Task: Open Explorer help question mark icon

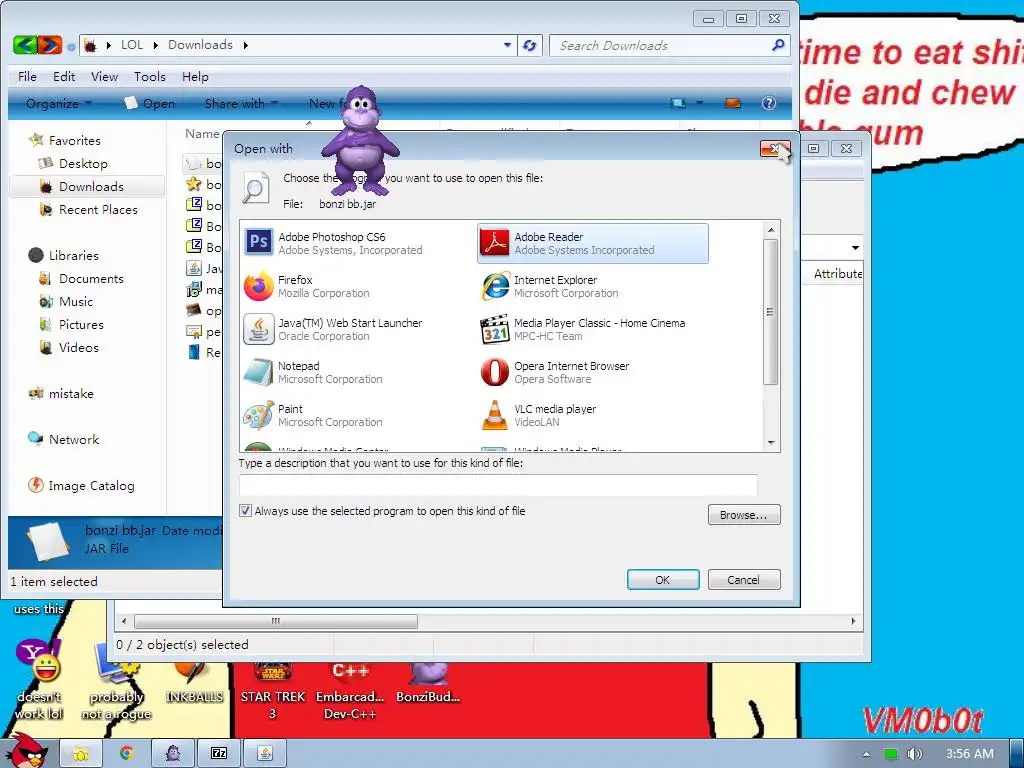Action: tap(769, 103)
